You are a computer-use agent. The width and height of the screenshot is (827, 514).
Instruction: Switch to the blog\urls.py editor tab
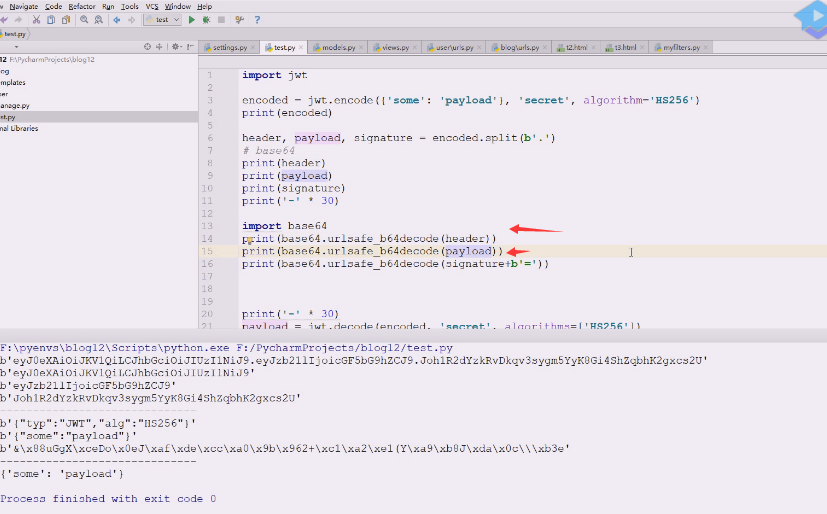pos(520,47)
